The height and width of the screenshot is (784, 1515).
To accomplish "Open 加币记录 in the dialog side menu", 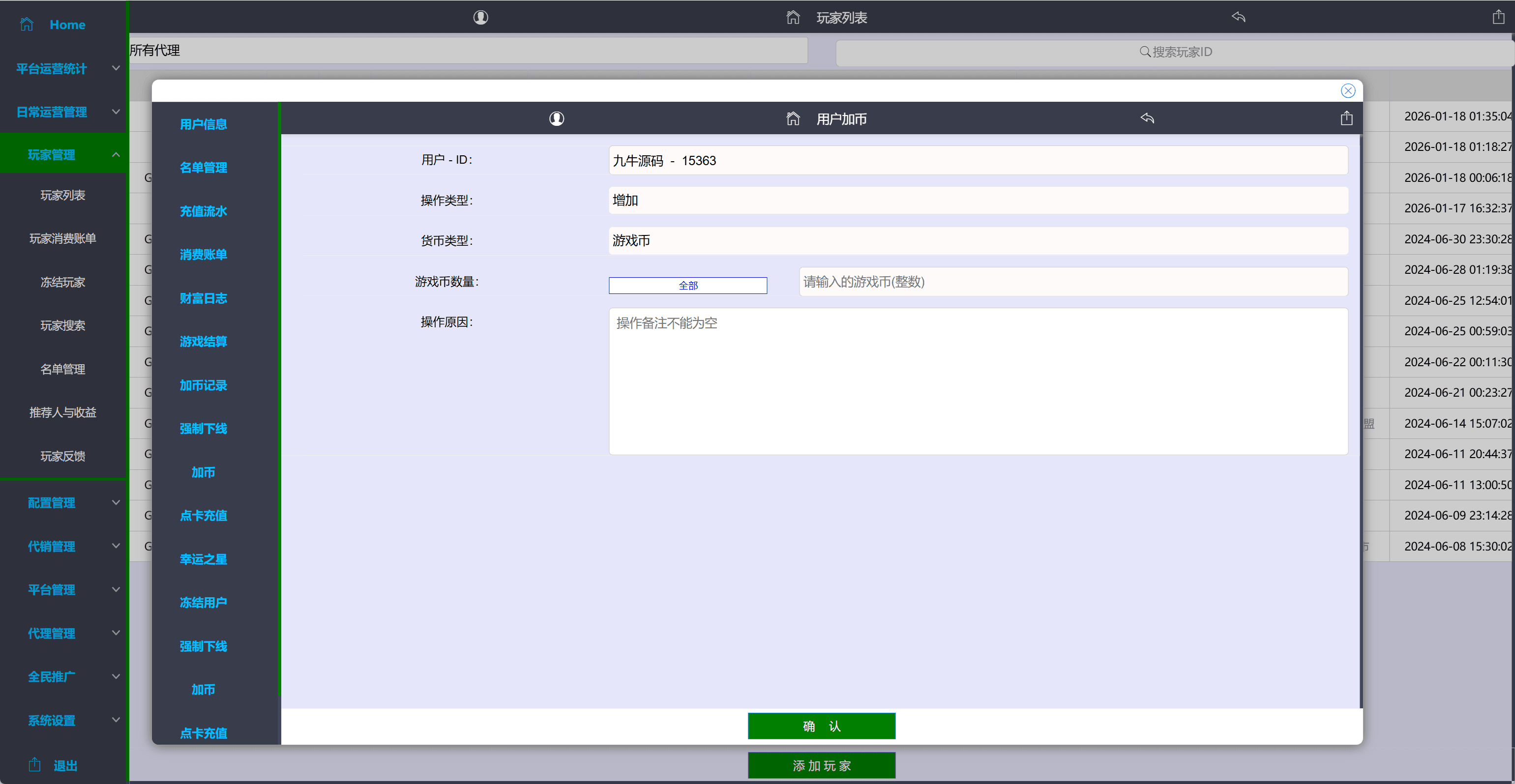I will coord(203,385).
